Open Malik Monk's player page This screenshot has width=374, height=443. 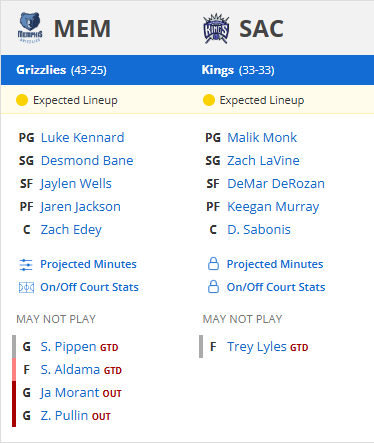pos(262,137)
